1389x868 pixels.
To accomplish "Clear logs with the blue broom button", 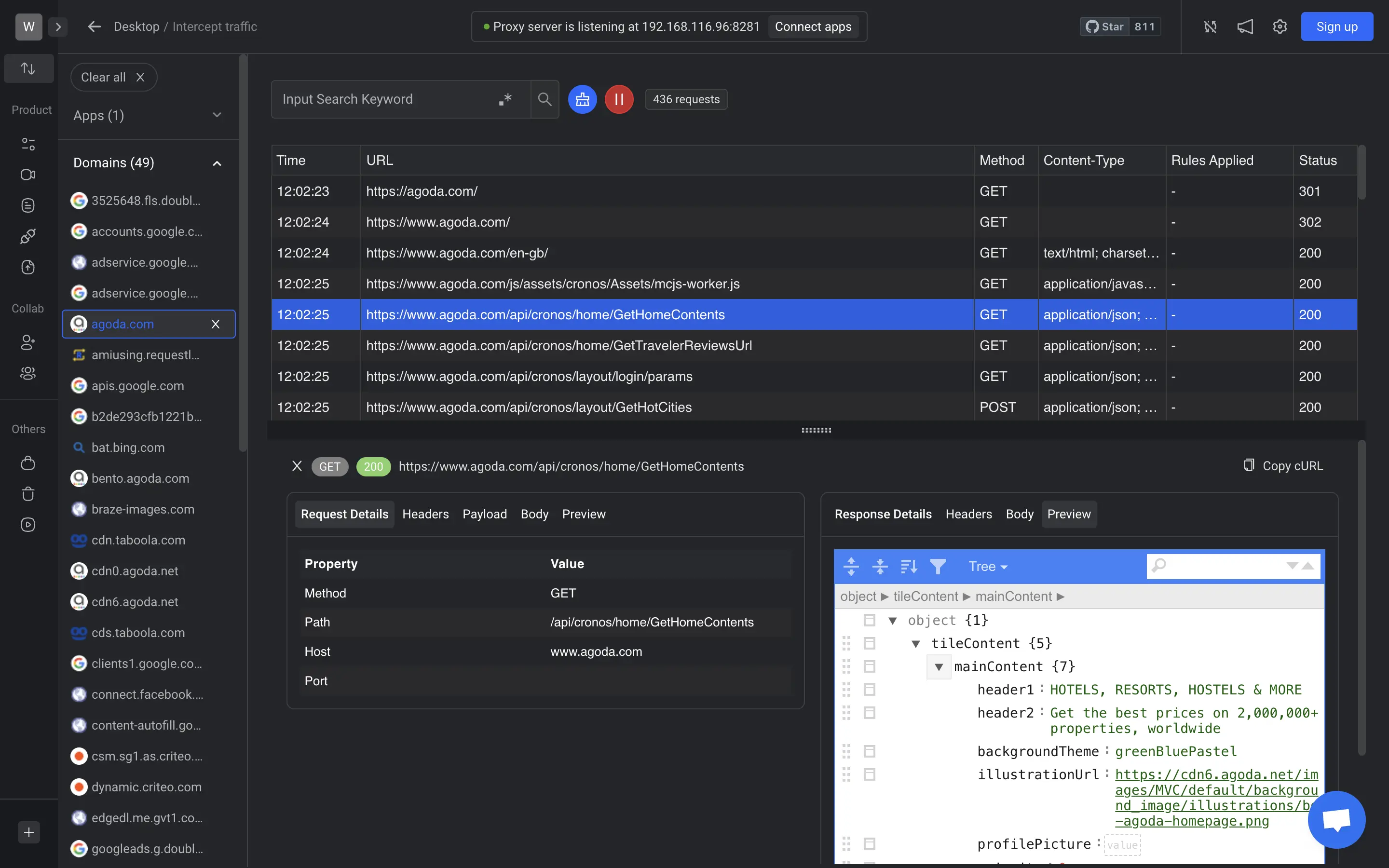I will click(x=583, y=99).
